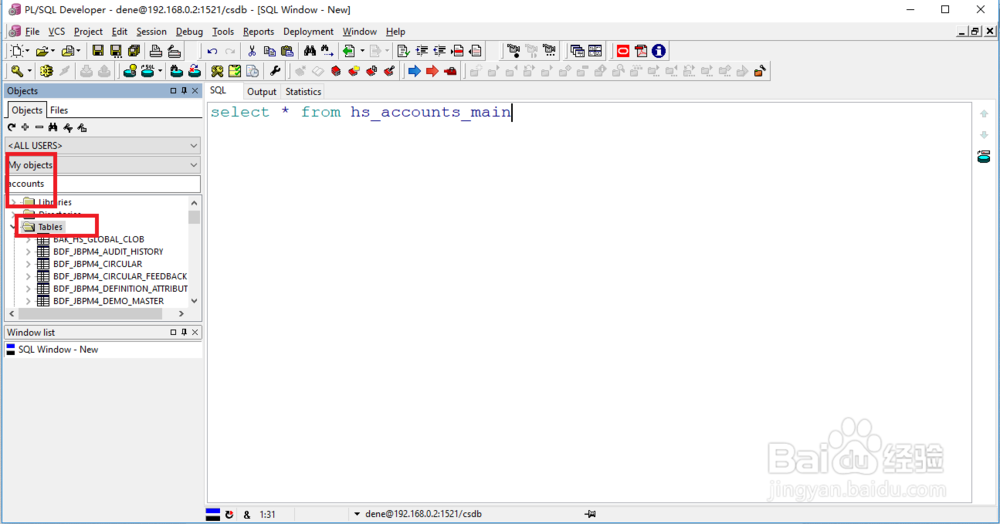
Task: Click the Open file folder icon
Action: (42, 51)
